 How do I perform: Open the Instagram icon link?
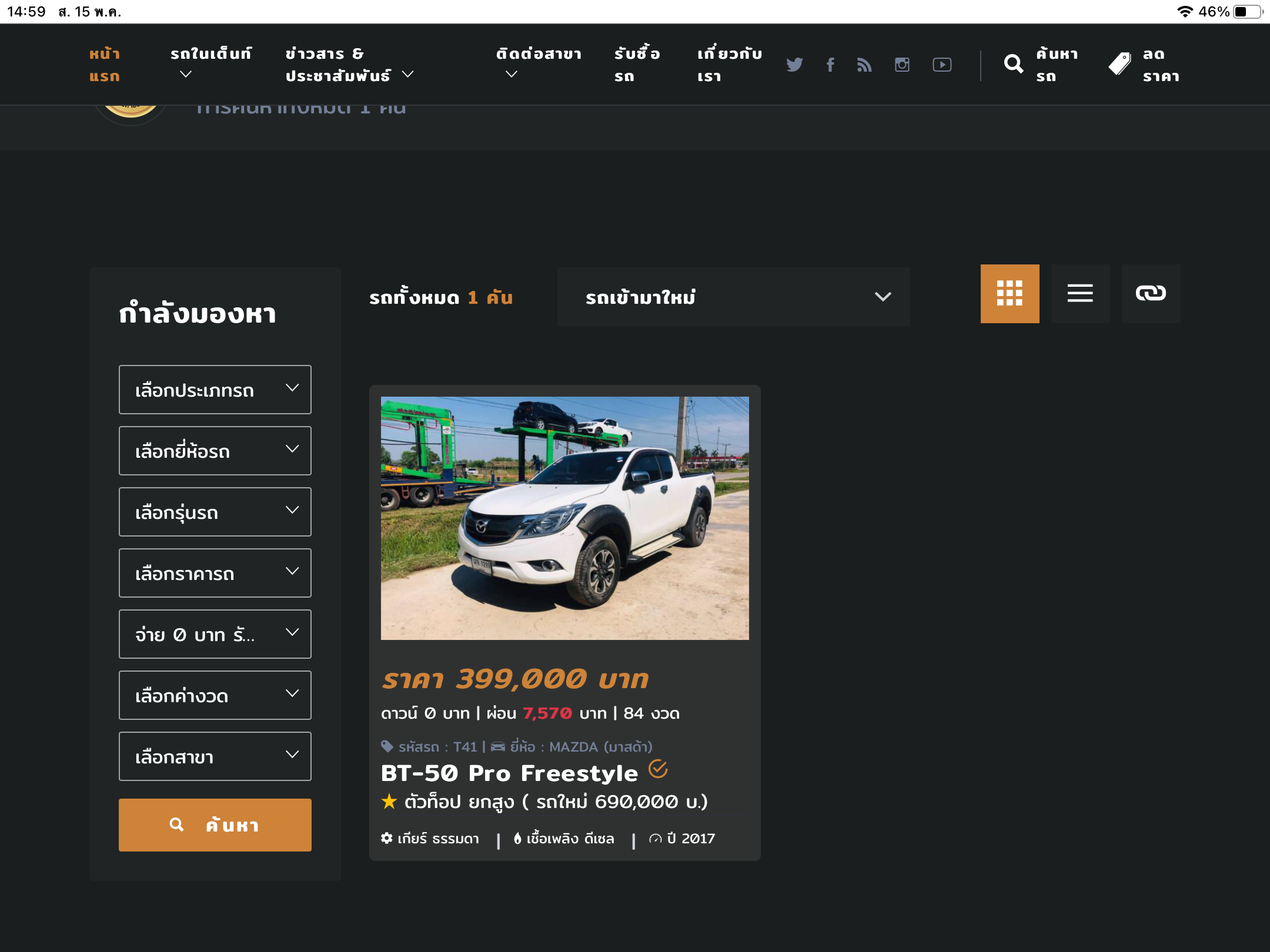pyautogui.click(x=902, y=65)
